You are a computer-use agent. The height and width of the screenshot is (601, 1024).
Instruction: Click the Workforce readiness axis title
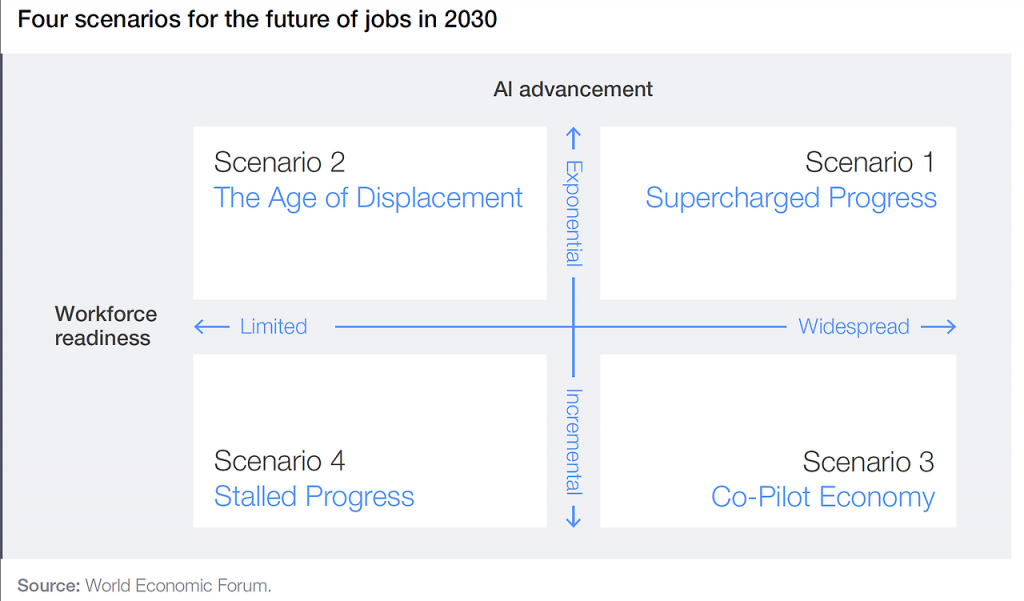[x=105, y=326]
